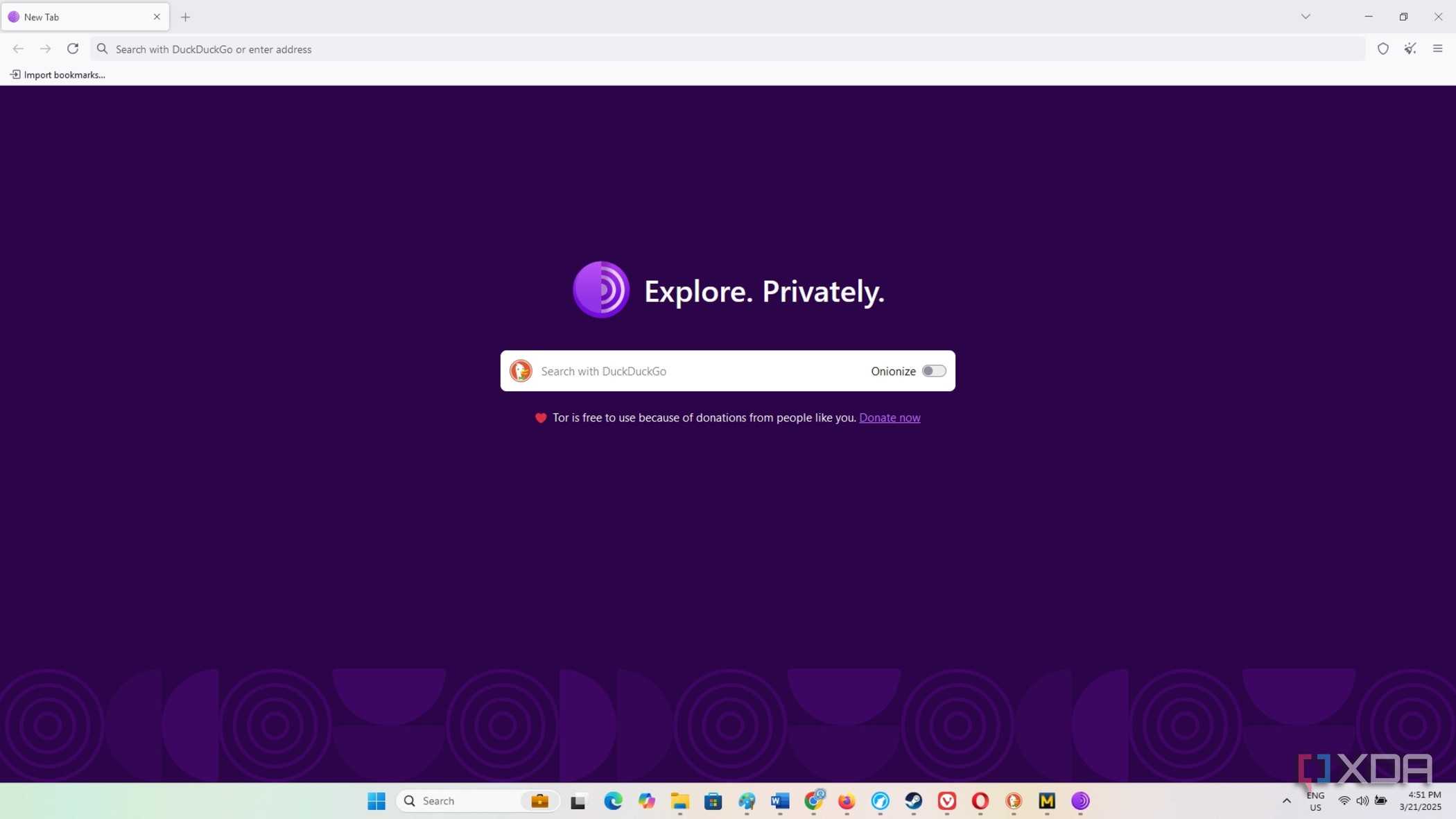Open Task View from taskbar

click(x=578, y=802)
